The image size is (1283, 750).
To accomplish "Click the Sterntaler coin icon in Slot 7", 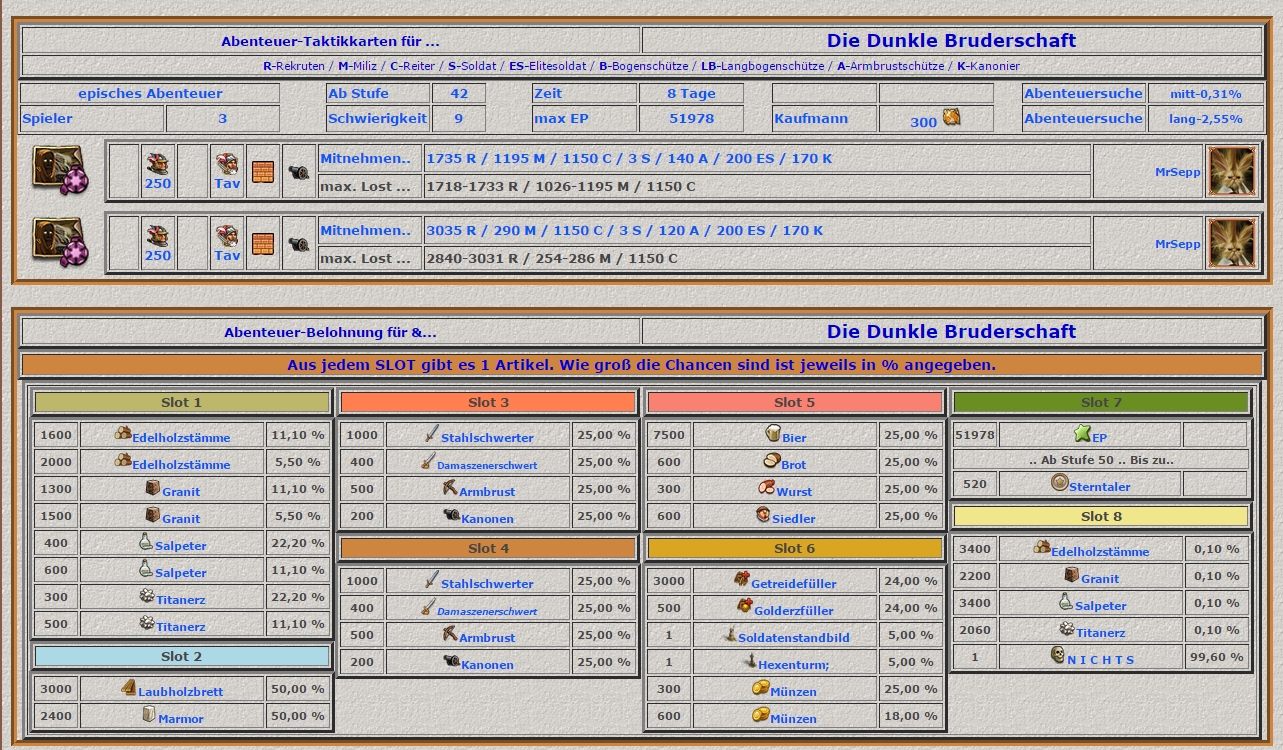I will 1060,483.
